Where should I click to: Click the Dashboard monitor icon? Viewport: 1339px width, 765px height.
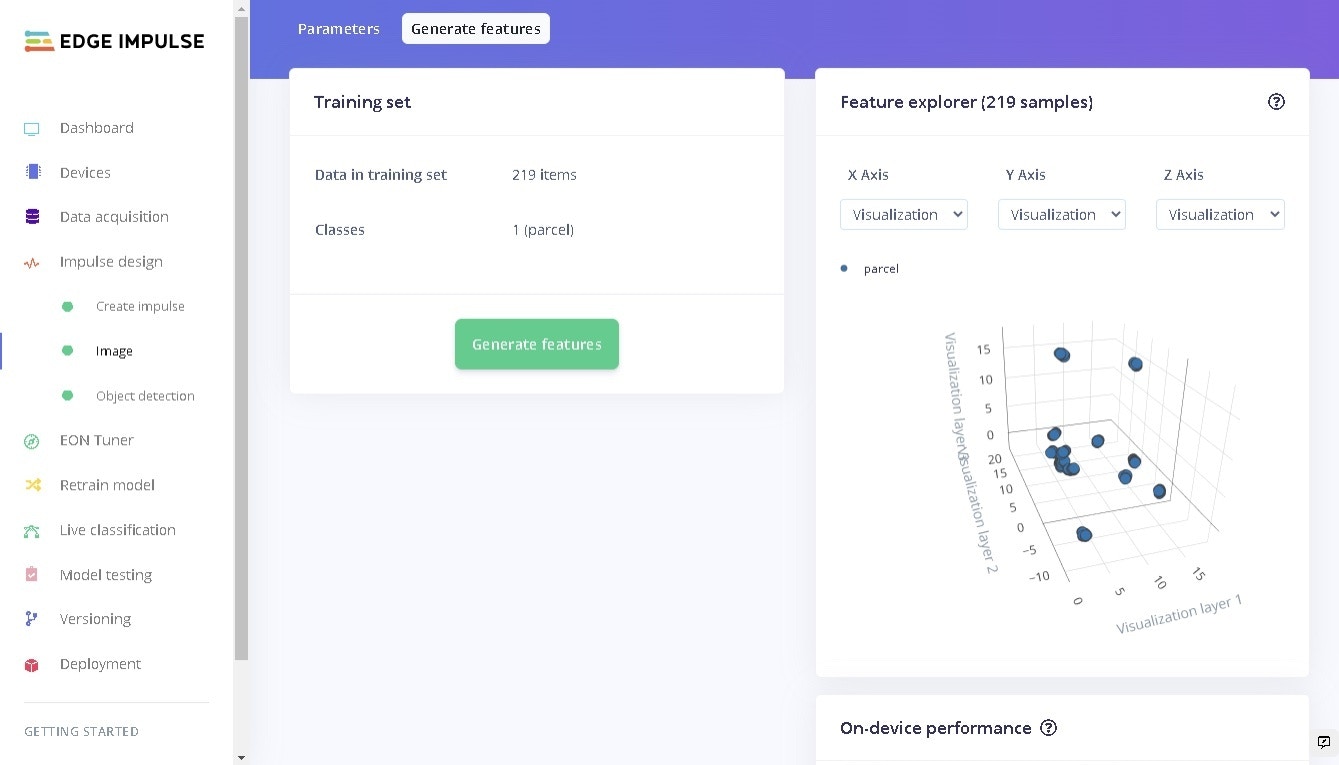point(32,129)
